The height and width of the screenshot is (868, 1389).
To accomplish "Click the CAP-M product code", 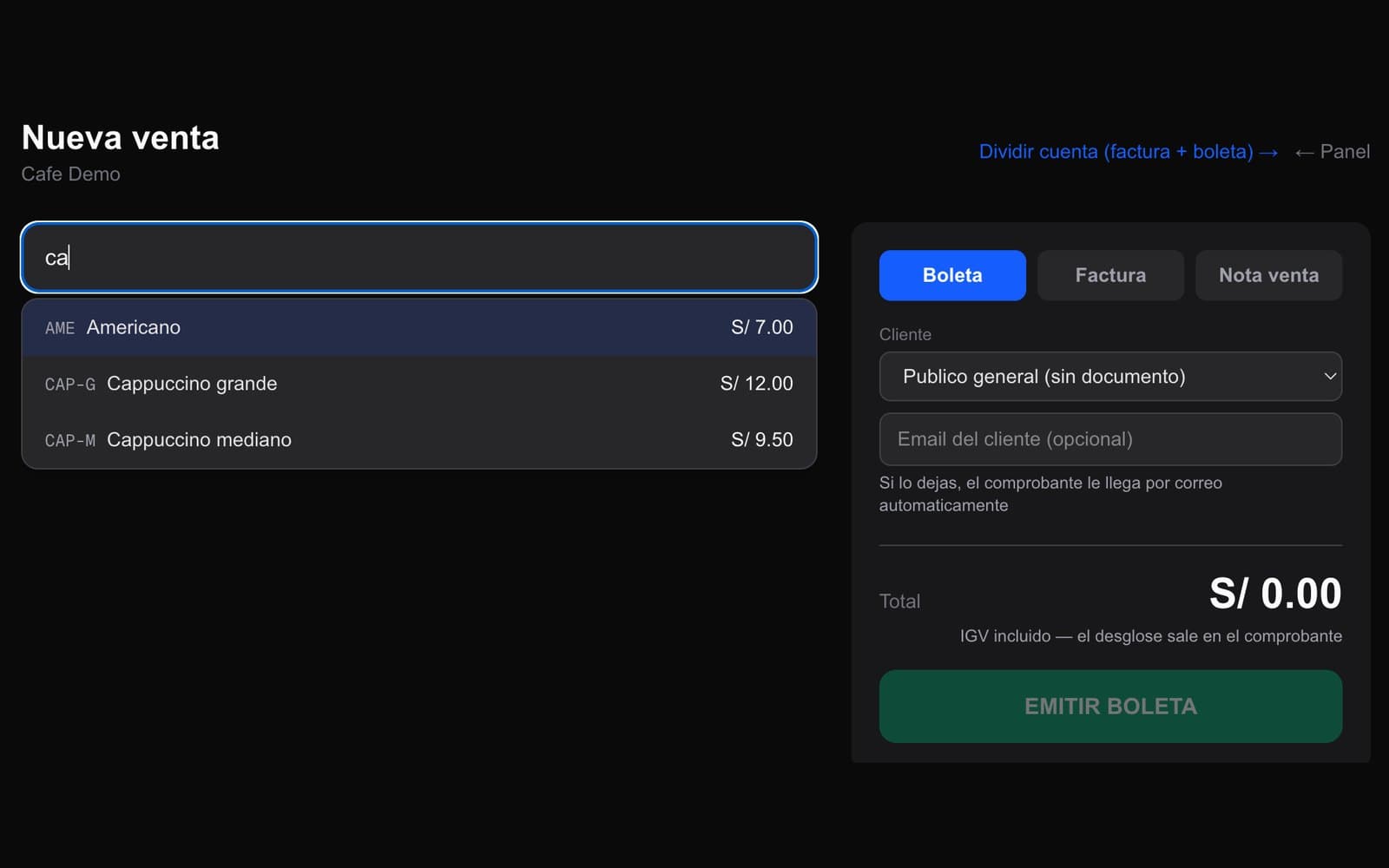I will coord(70,441).
